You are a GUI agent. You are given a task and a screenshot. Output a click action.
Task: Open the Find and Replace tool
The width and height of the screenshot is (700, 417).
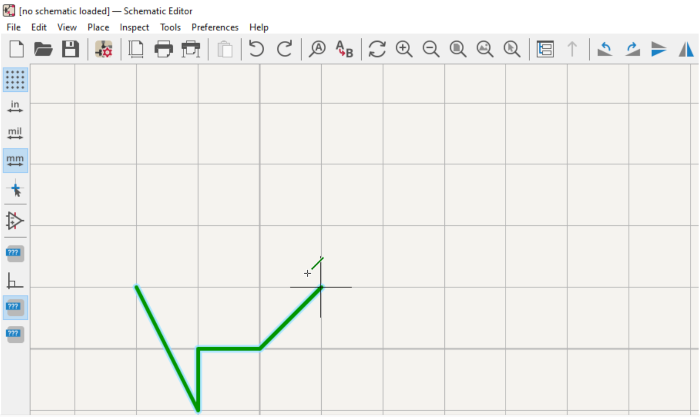coord(344,49)
